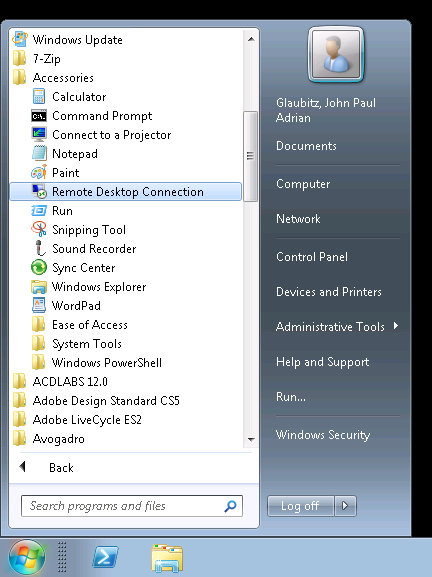Click the programs list scrollbar down arrow

click(x=251, y=439)
